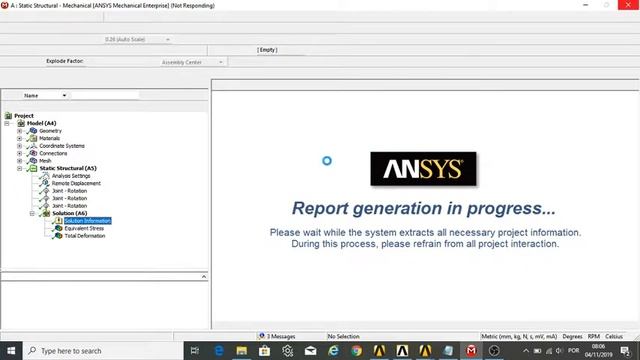
Task: Click the Remote Displacement icon
Action: (x=45, y=183)
